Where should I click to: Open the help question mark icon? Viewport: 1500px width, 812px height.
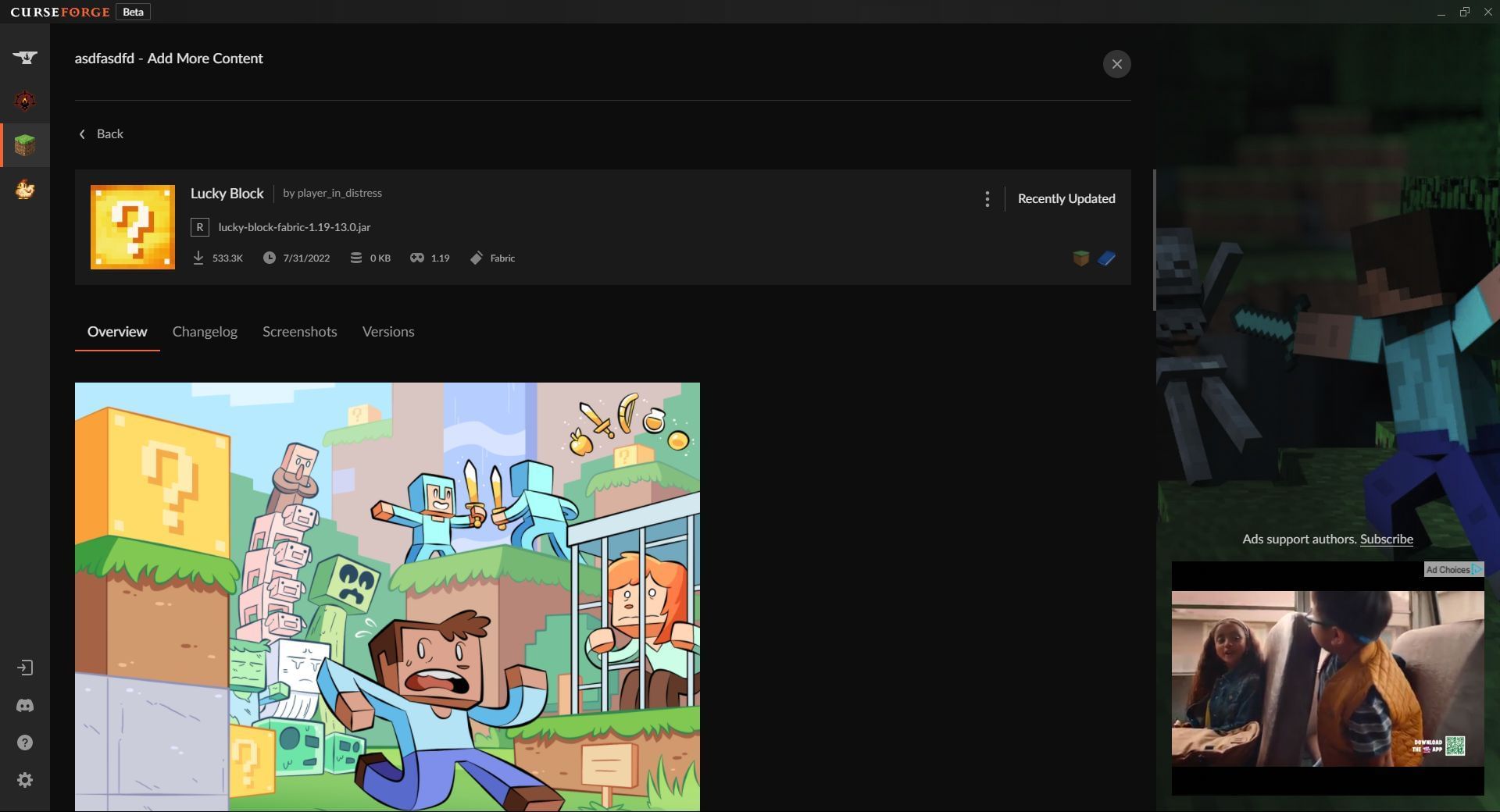click(x=25, y=743)
